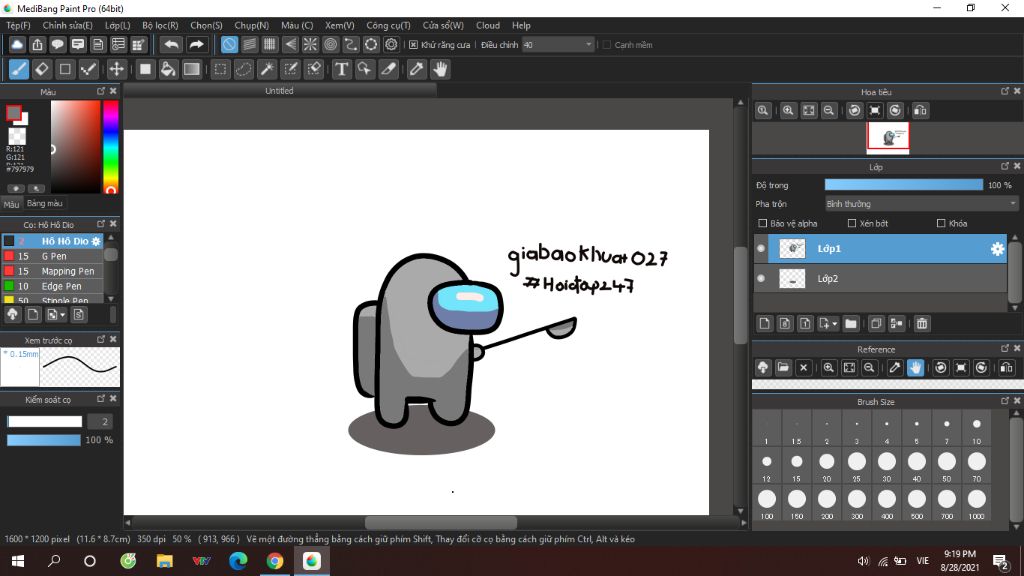Toggle Khử răng cưa checkbox

413,45
